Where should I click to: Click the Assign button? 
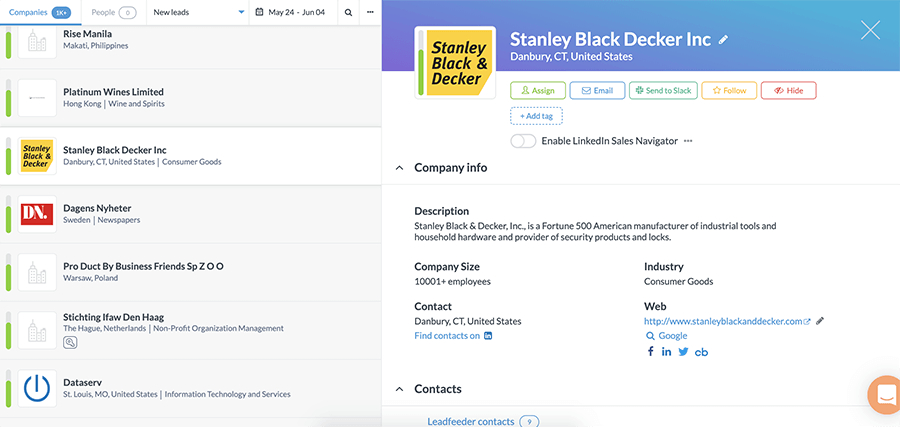[x=538, y=91]
